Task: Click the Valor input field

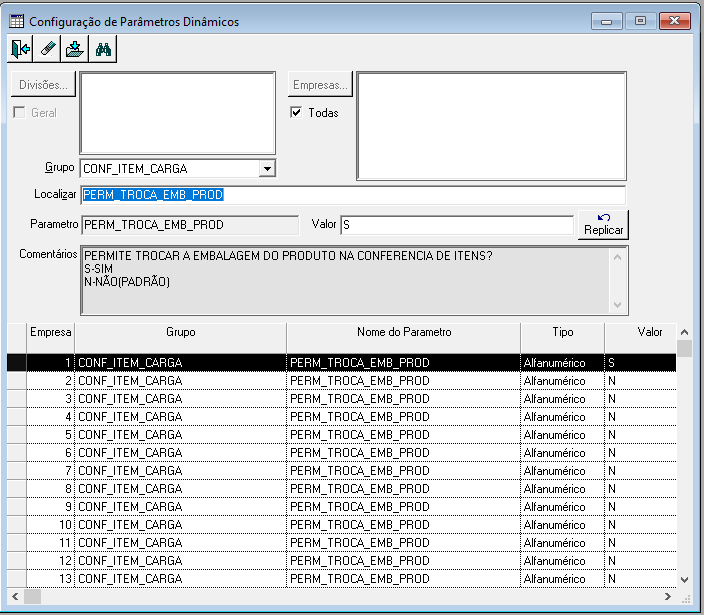Action: click(457, 224)
